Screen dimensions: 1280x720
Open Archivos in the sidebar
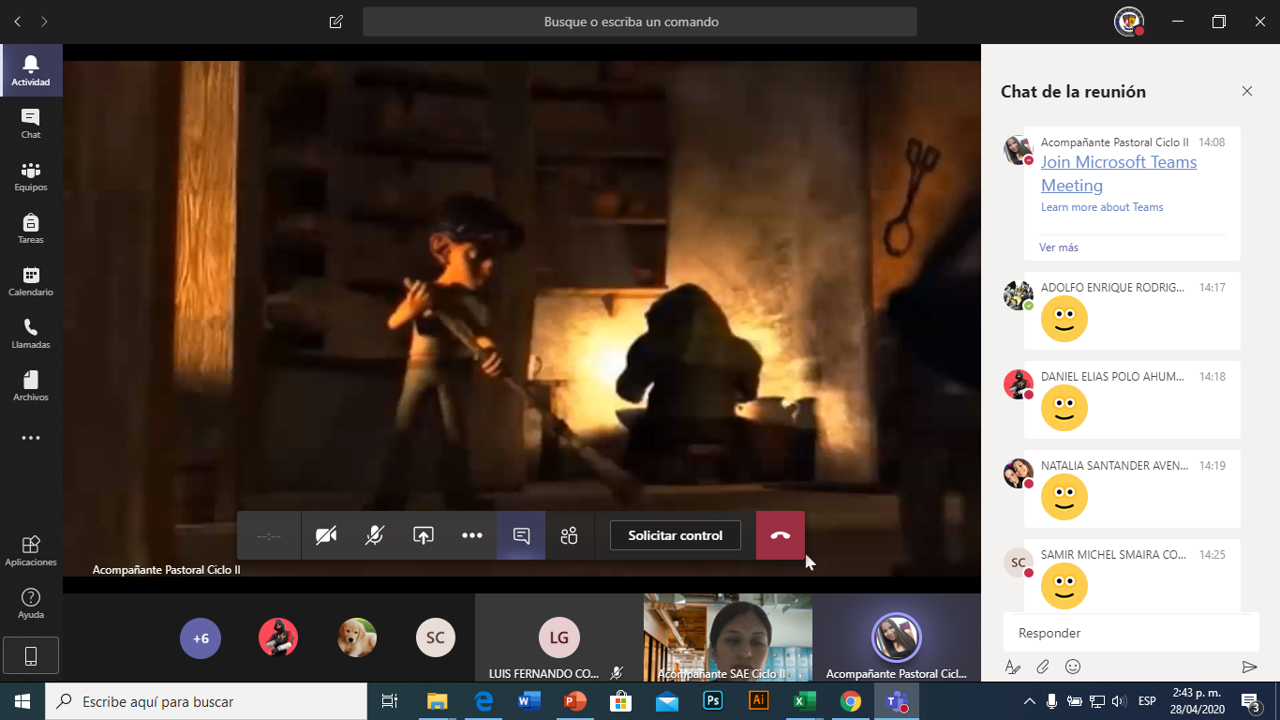31,386
